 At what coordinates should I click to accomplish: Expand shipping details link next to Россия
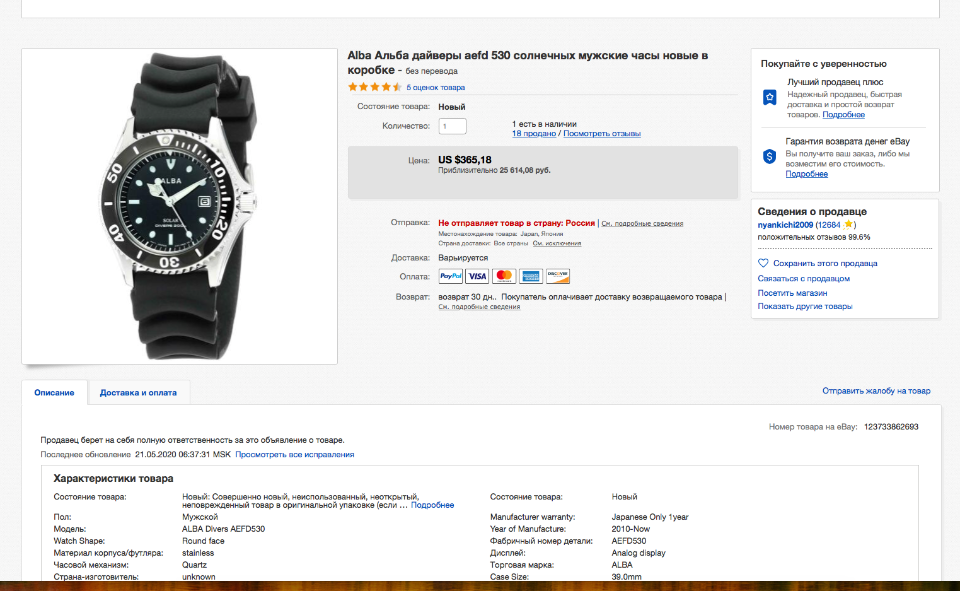[643, 223]
